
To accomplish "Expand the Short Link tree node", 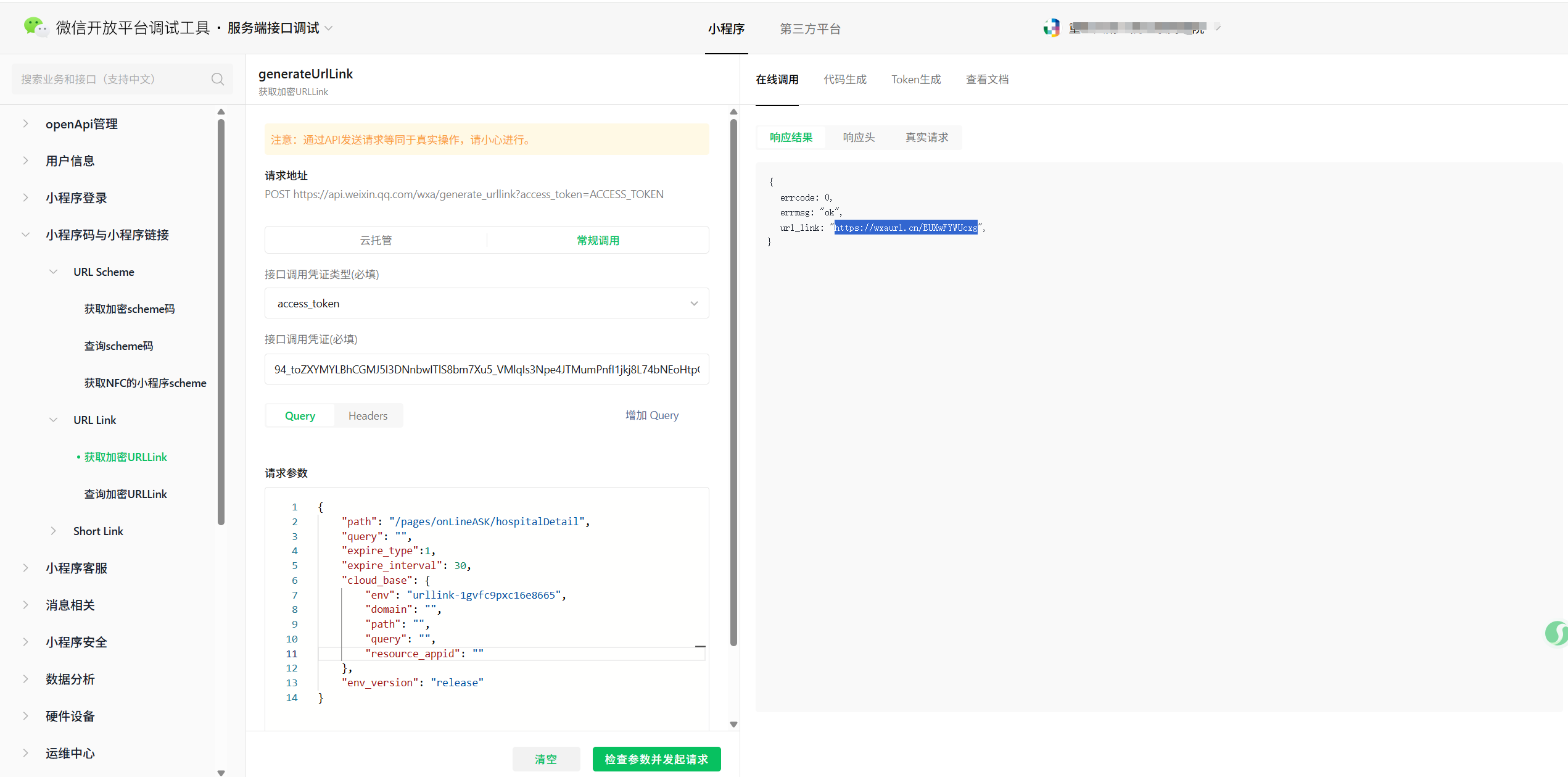I will pos(54,531).
